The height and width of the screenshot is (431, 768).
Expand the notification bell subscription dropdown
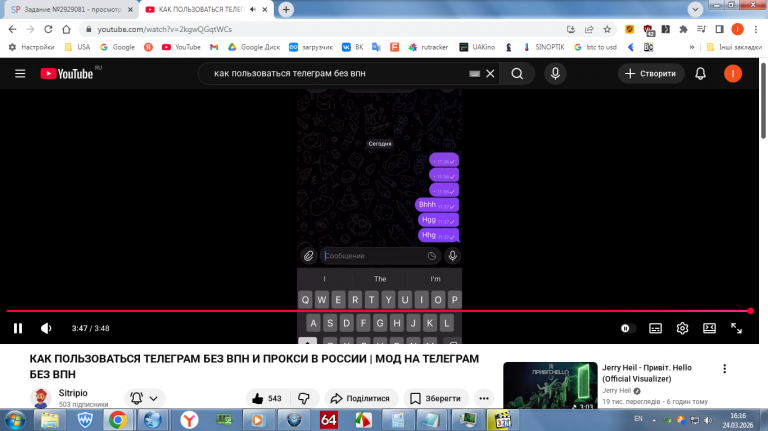coord(144,398)
